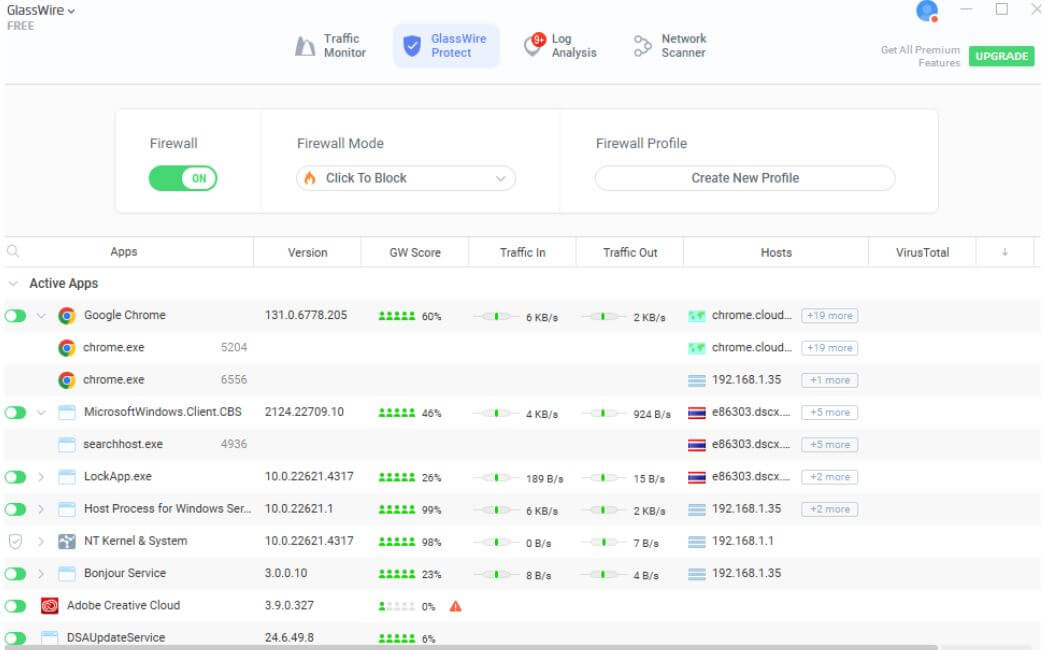Turn off the Firewall ON switch
This screenshot has height=650, width=1045.
click(183, 178)
